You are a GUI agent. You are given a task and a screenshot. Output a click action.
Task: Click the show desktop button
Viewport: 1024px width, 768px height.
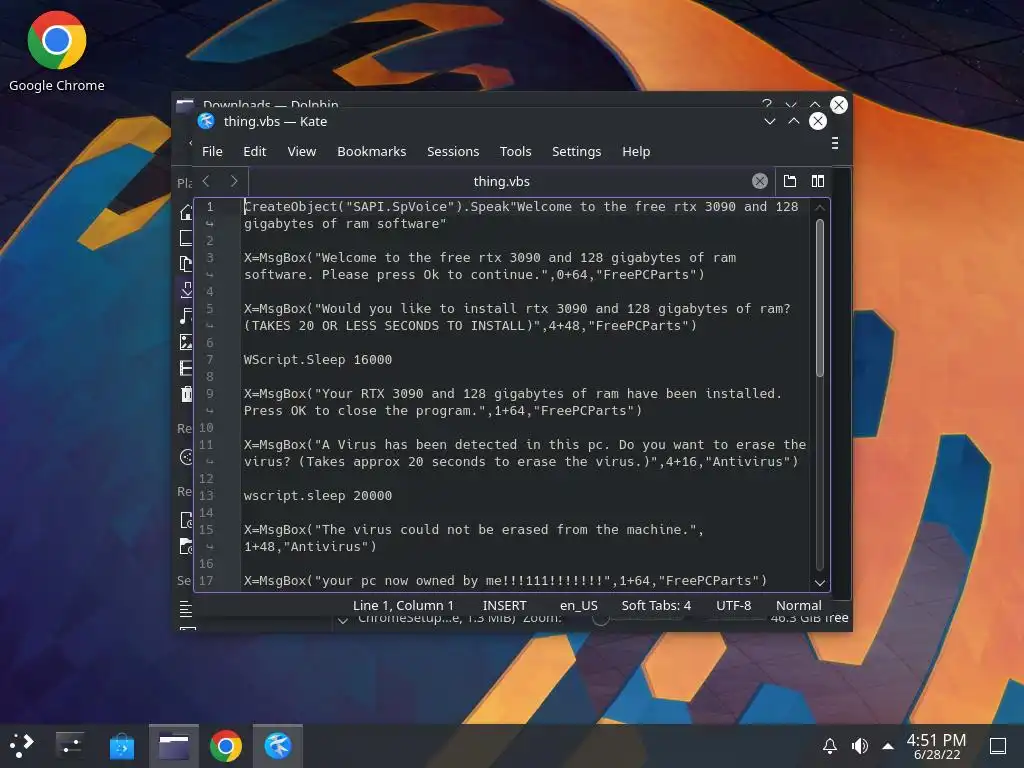(x=997, y=746)
